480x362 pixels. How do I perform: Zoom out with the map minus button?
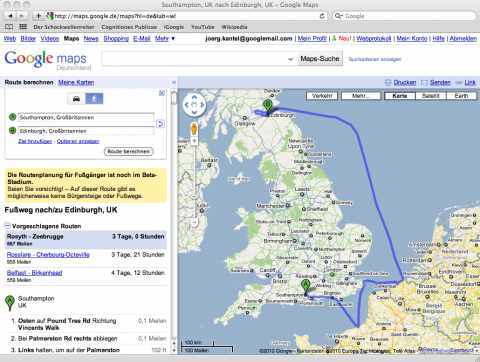194,222
